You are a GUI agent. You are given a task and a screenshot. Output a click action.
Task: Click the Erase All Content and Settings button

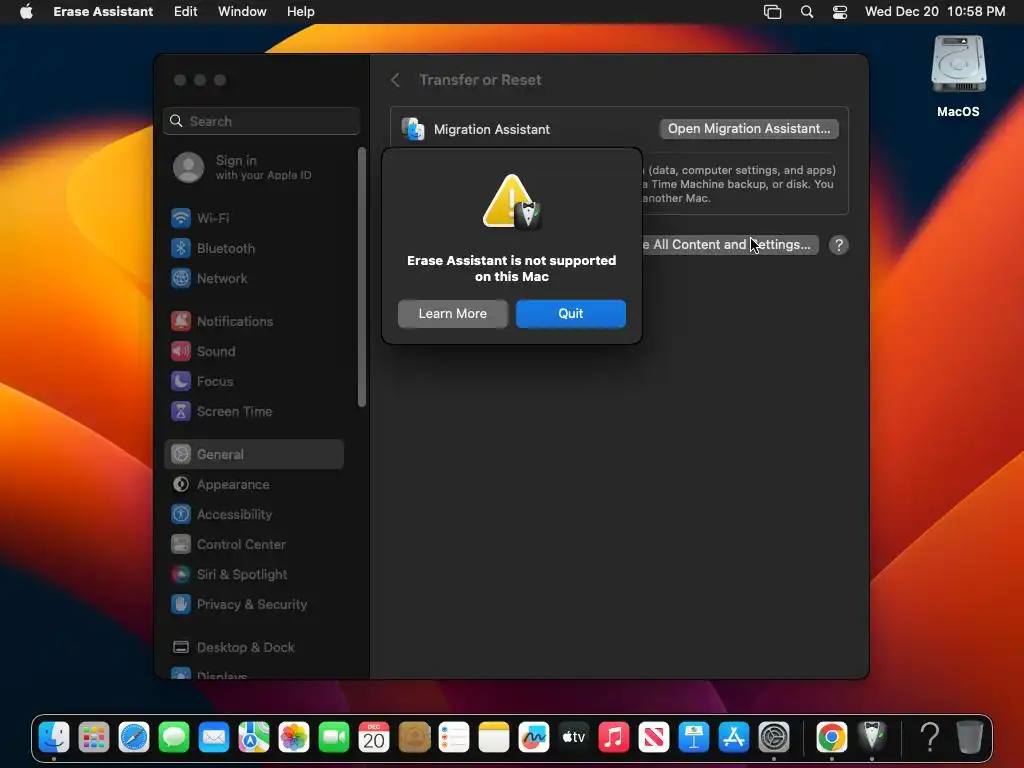[730, 244]
